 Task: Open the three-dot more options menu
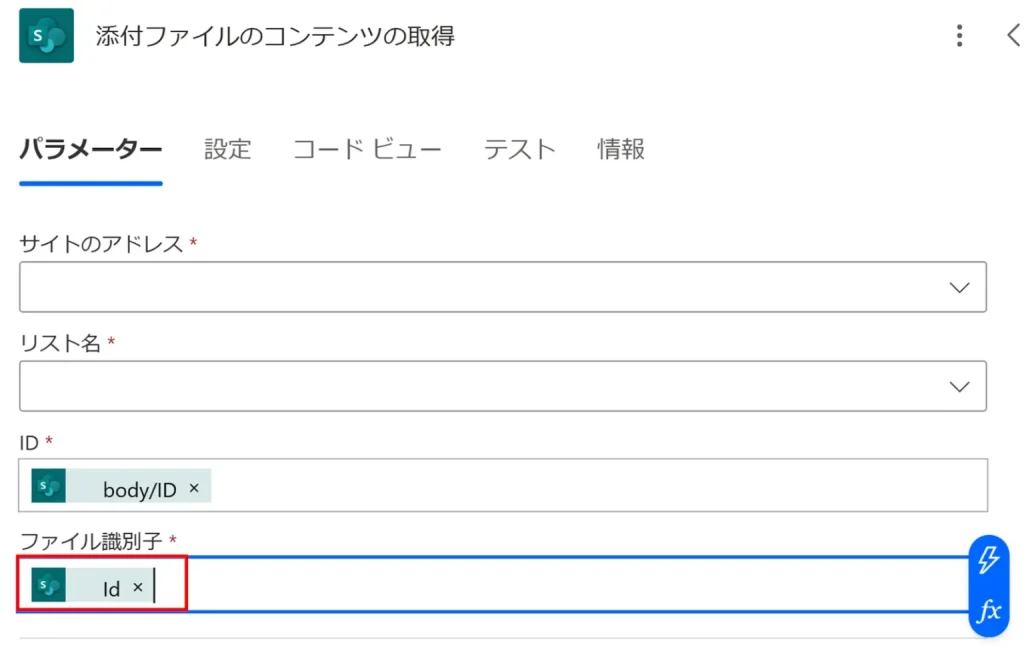959,37
